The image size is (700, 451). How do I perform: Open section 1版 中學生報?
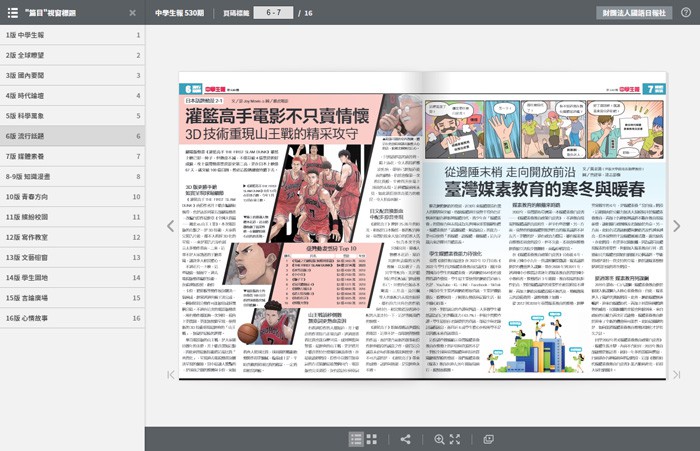[x=70, y=35]
